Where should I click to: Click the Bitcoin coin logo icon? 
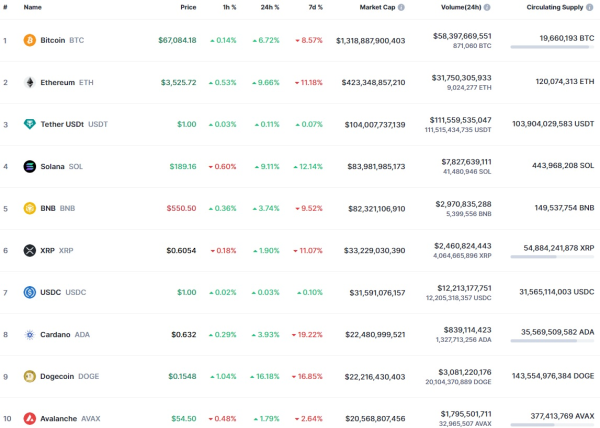[29, 40]
